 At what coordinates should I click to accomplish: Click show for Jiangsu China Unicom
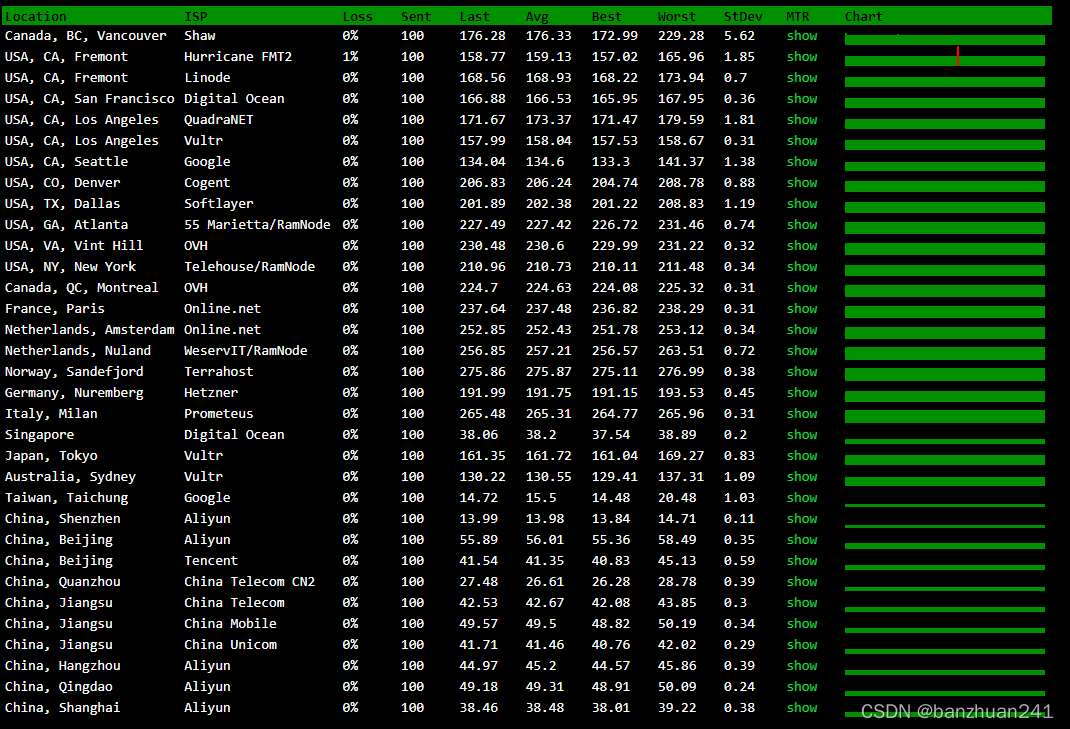[802, 645]
